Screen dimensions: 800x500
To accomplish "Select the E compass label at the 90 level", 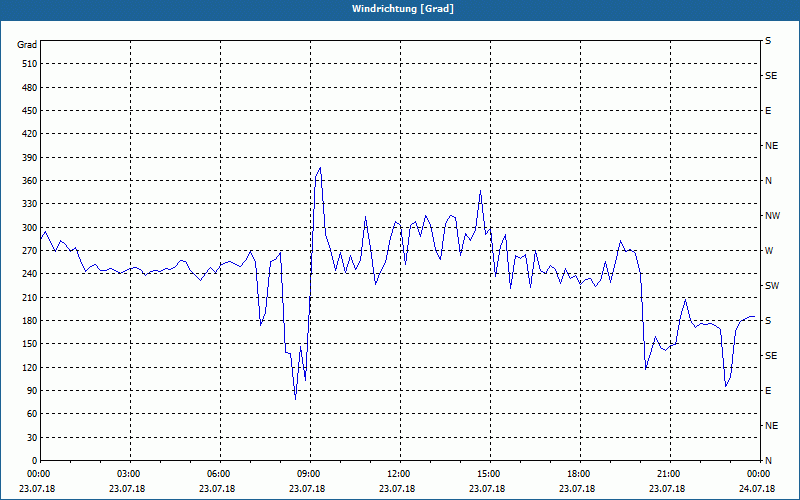I will 768,391.
